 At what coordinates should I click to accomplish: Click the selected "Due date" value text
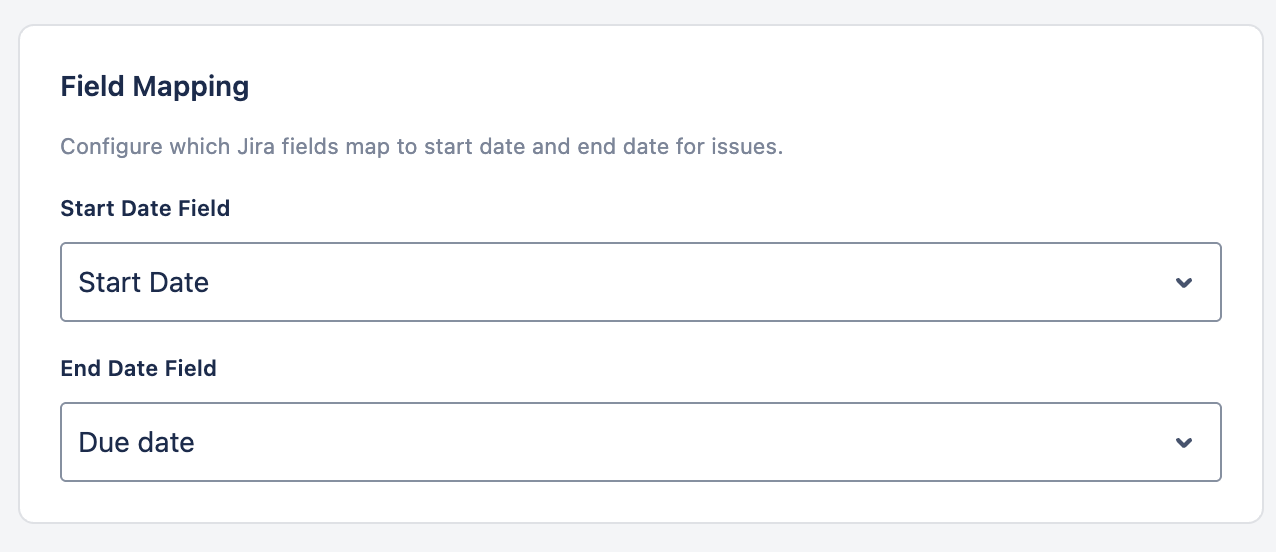pos(136,443)
